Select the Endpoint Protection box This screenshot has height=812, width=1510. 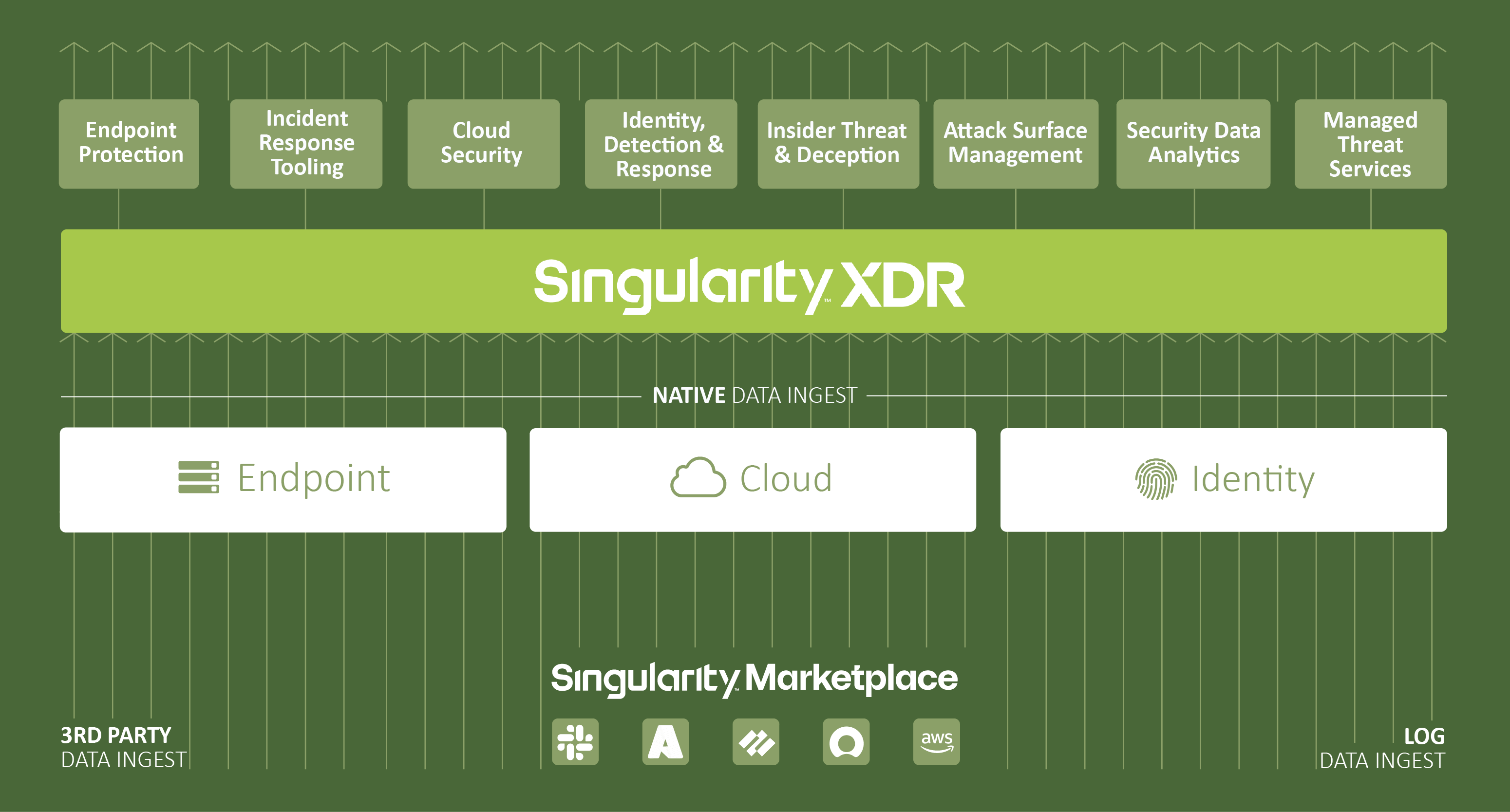coord(129,144)
